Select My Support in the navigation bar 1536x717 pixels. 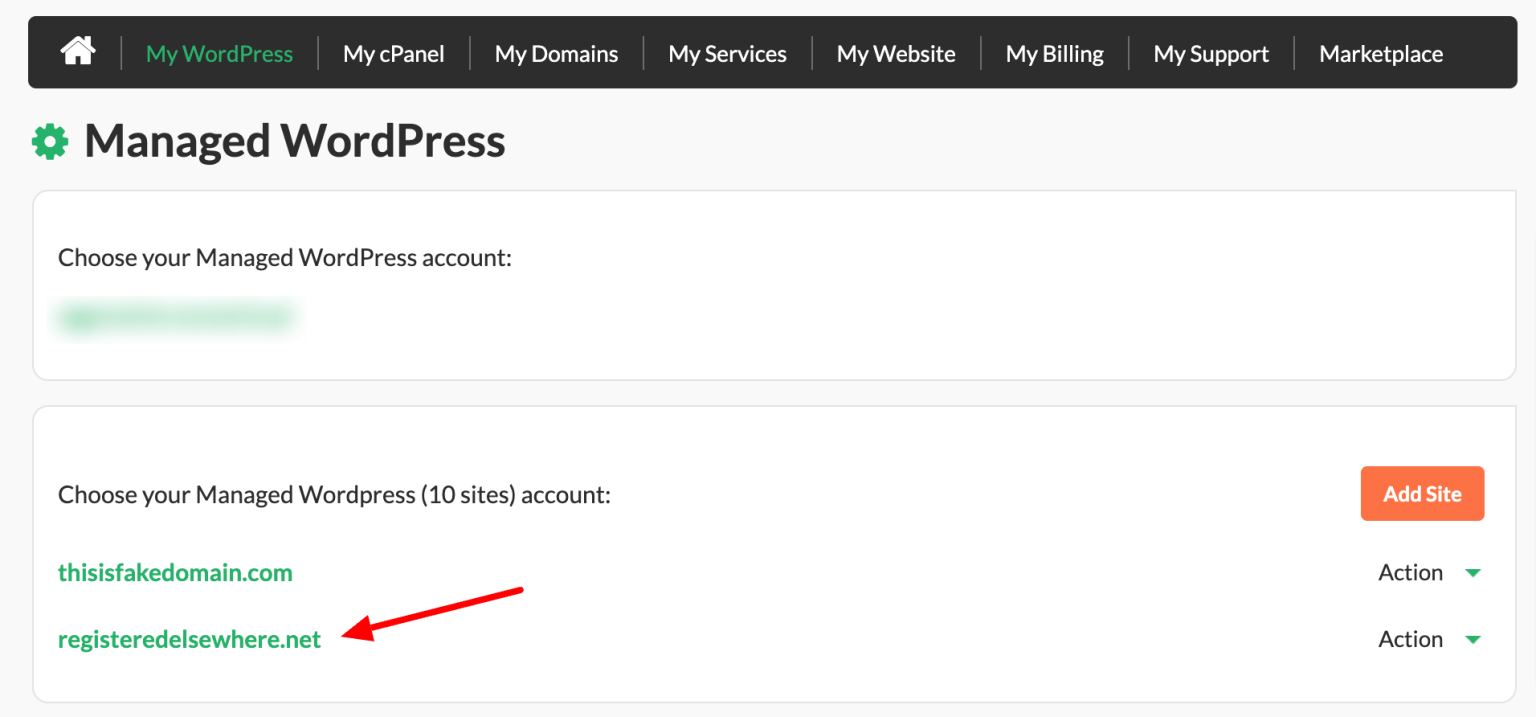point(1211,53)
